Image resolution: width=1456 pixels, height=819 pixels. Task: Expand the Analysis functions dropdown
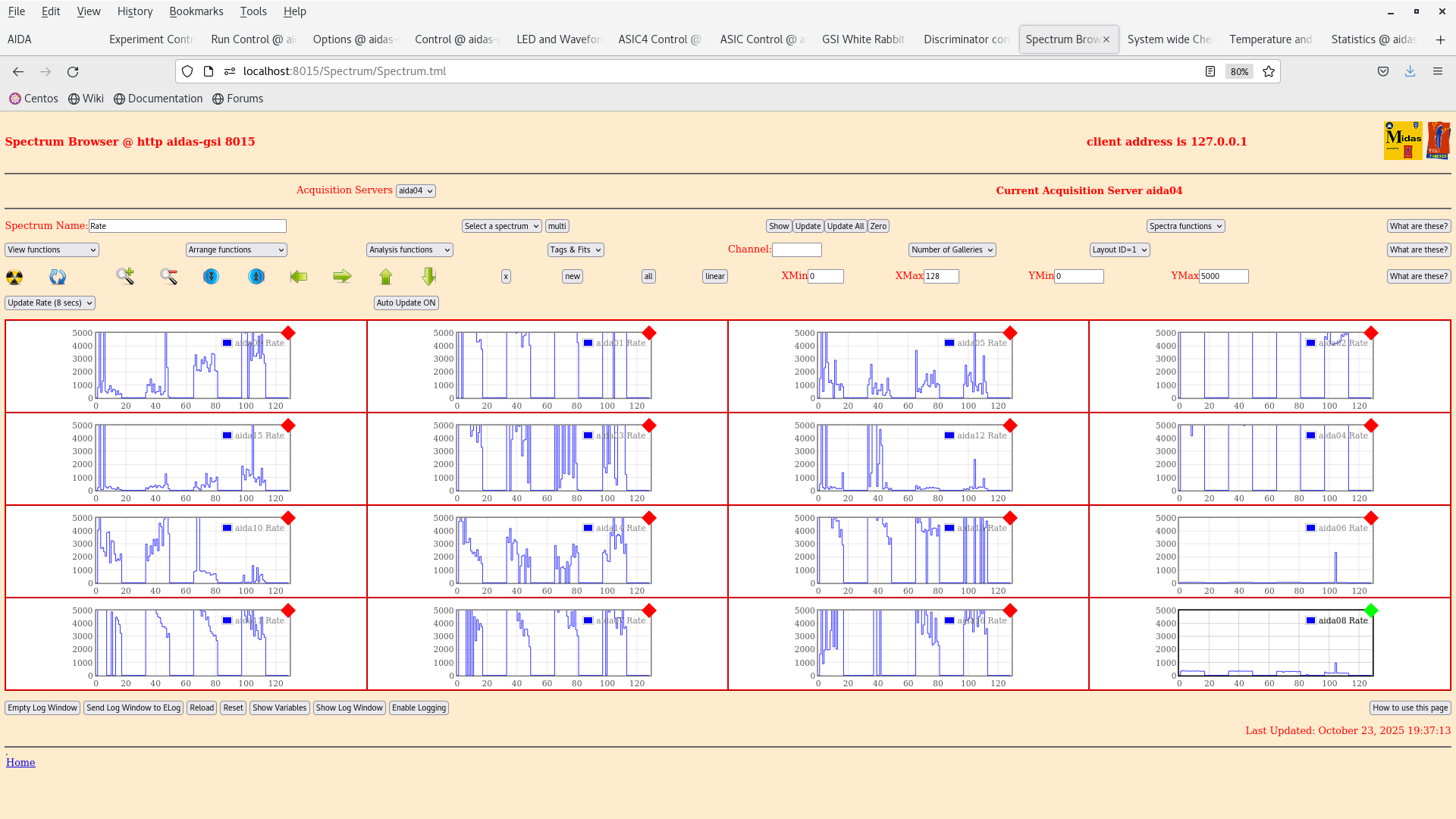point(409,249)
